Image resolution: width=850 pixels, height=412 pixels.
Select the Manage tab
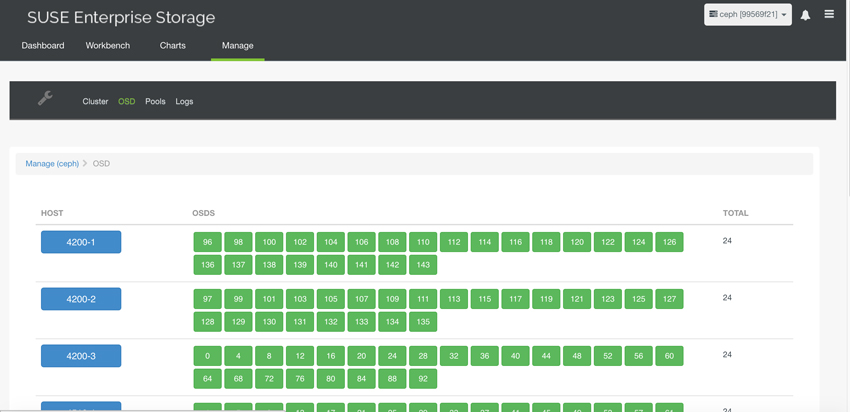coord(237,46)
